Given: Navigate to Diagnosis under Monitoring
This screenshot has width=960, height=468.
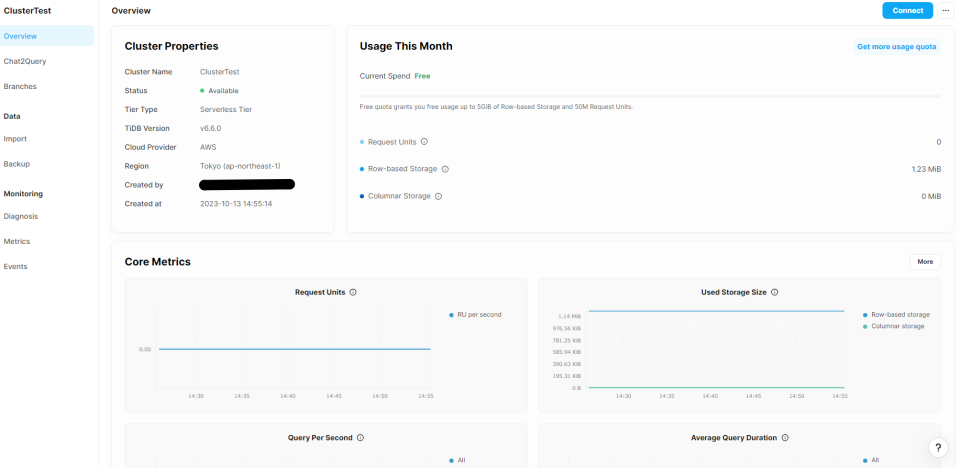Looking at the screenshot, I should [x=21, y=216].
